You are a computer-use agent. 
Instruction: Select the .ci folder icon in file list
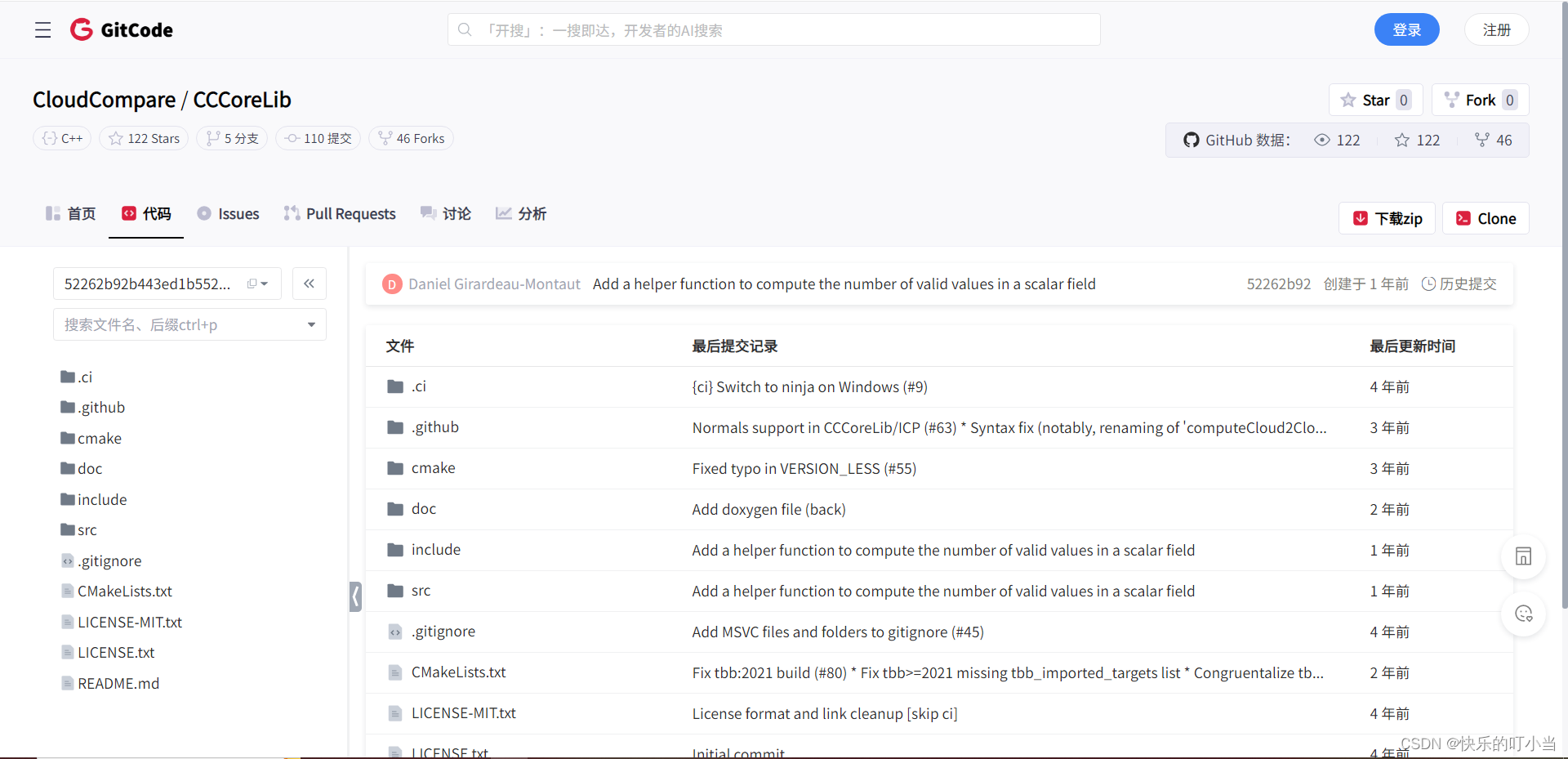[395, 386]
